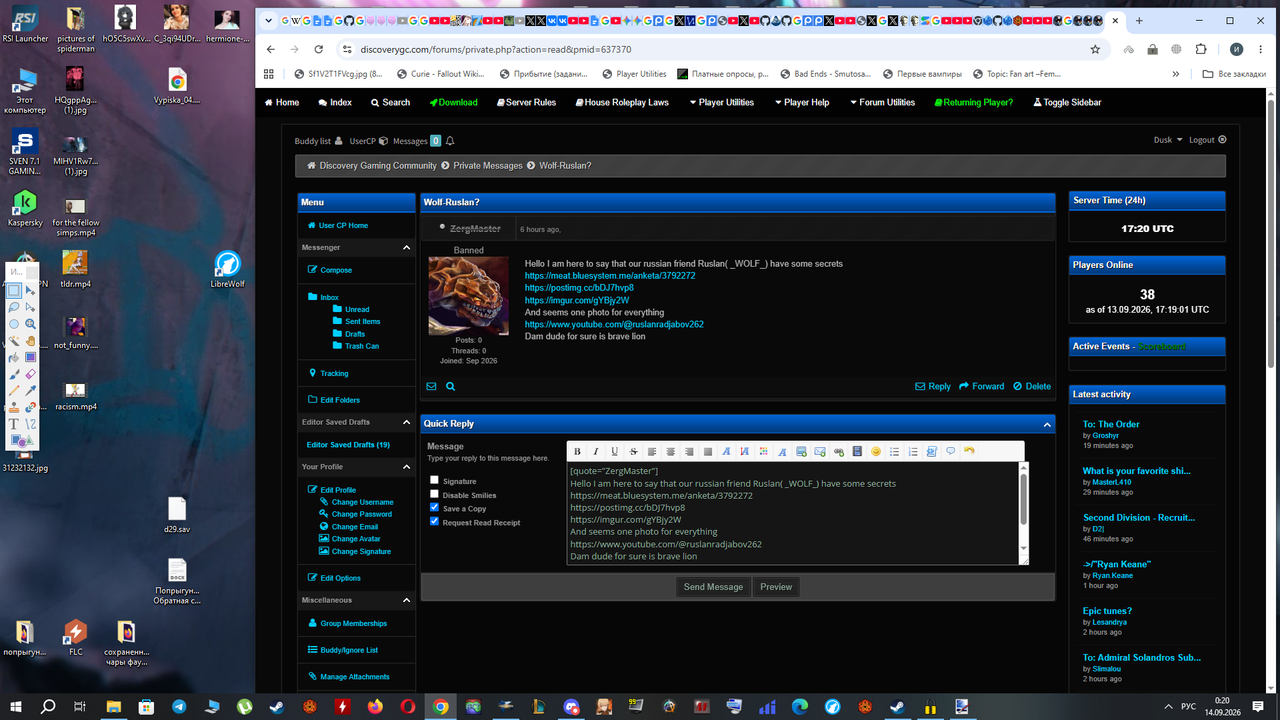The image size is (1280, 720).
Task: Click the Preview button
Action: tap(776, 587)
